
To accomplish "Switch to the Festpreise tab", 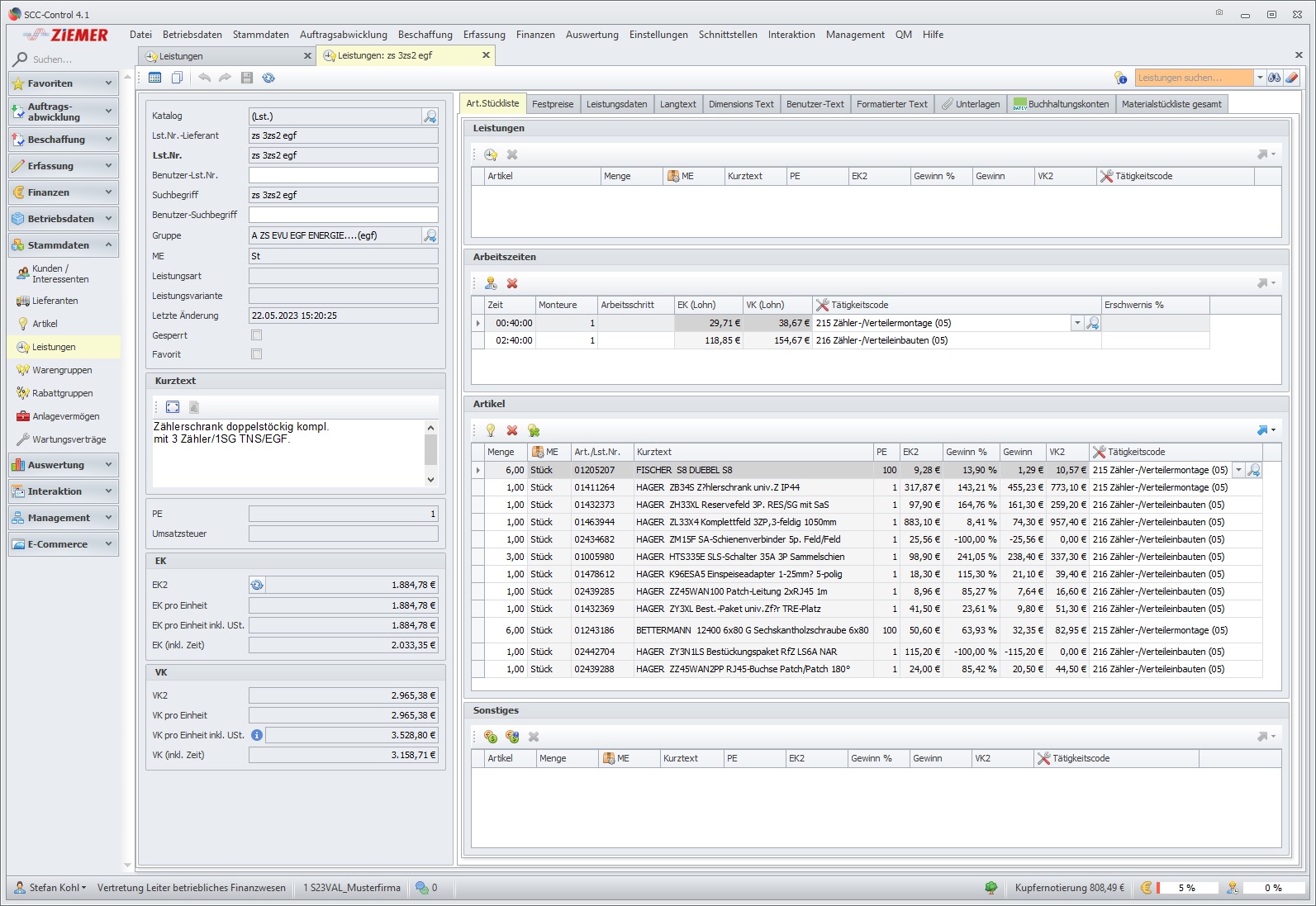I will 553,104.
